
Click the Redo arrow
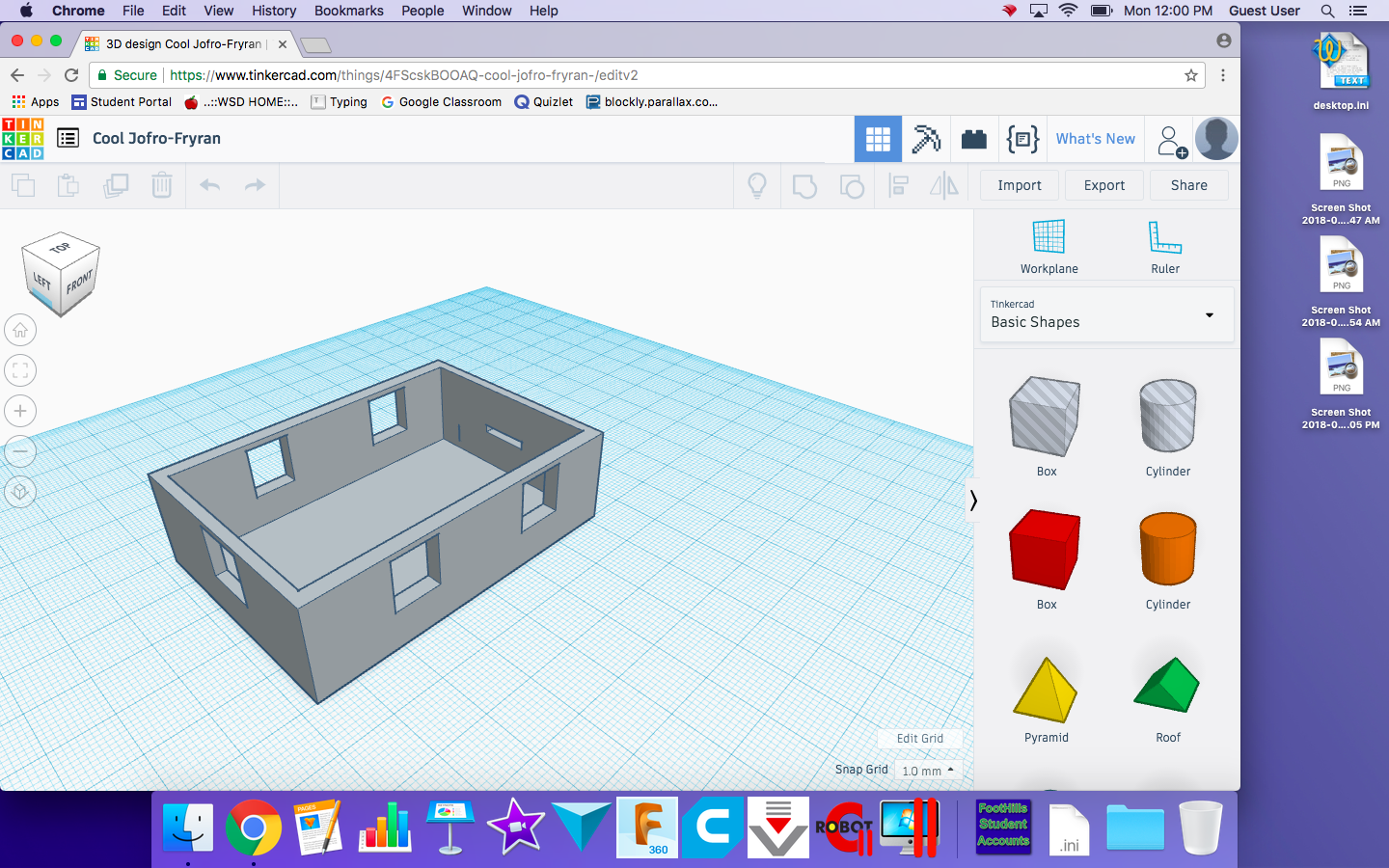click(255, 185)
